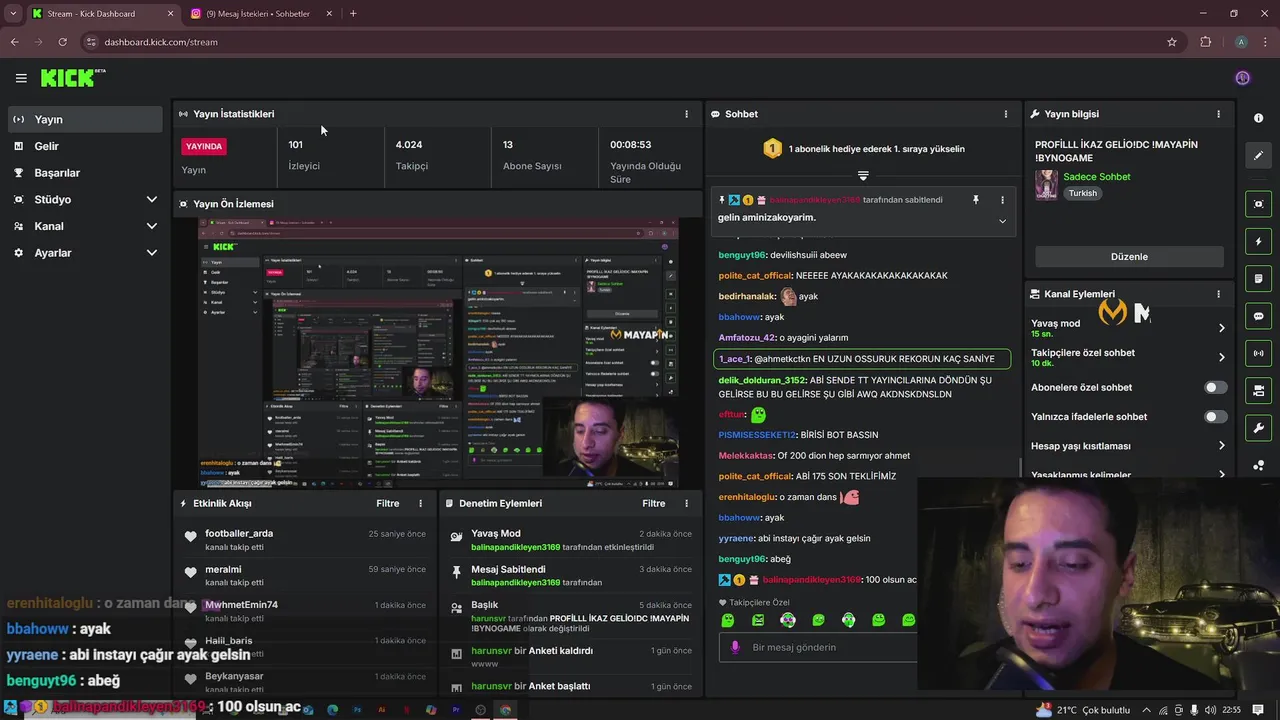
Task: Bookmark this page with the star icon
Action: click(1172, 42)
